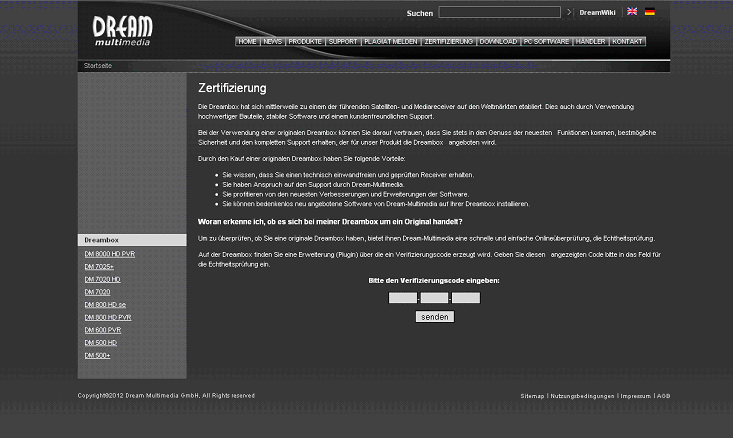Screen dimensions: 733x438
Task: Focus the second verification code field
Action: click(434, 298)
